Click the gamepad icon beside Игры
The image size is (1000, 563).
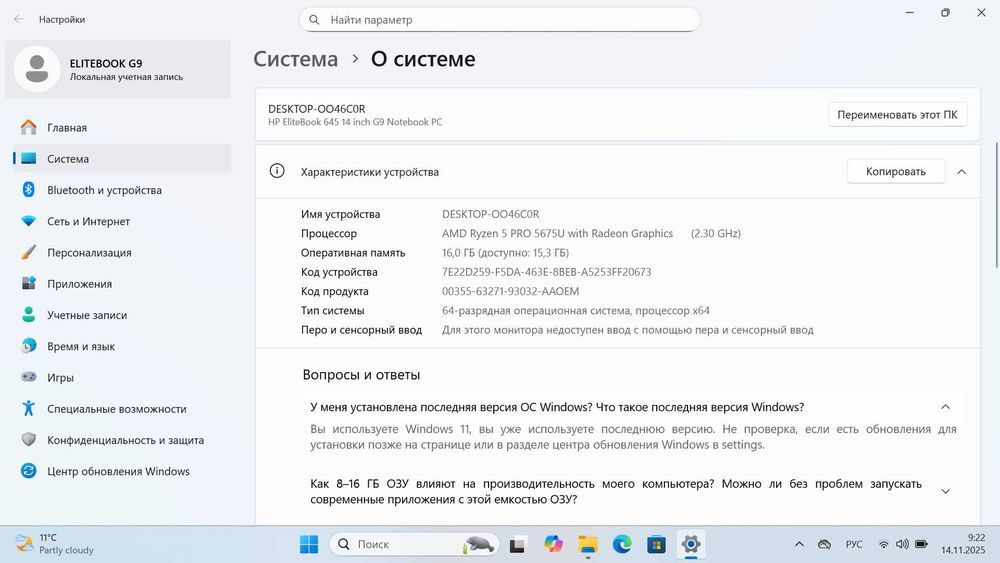(x=29, y=377)
